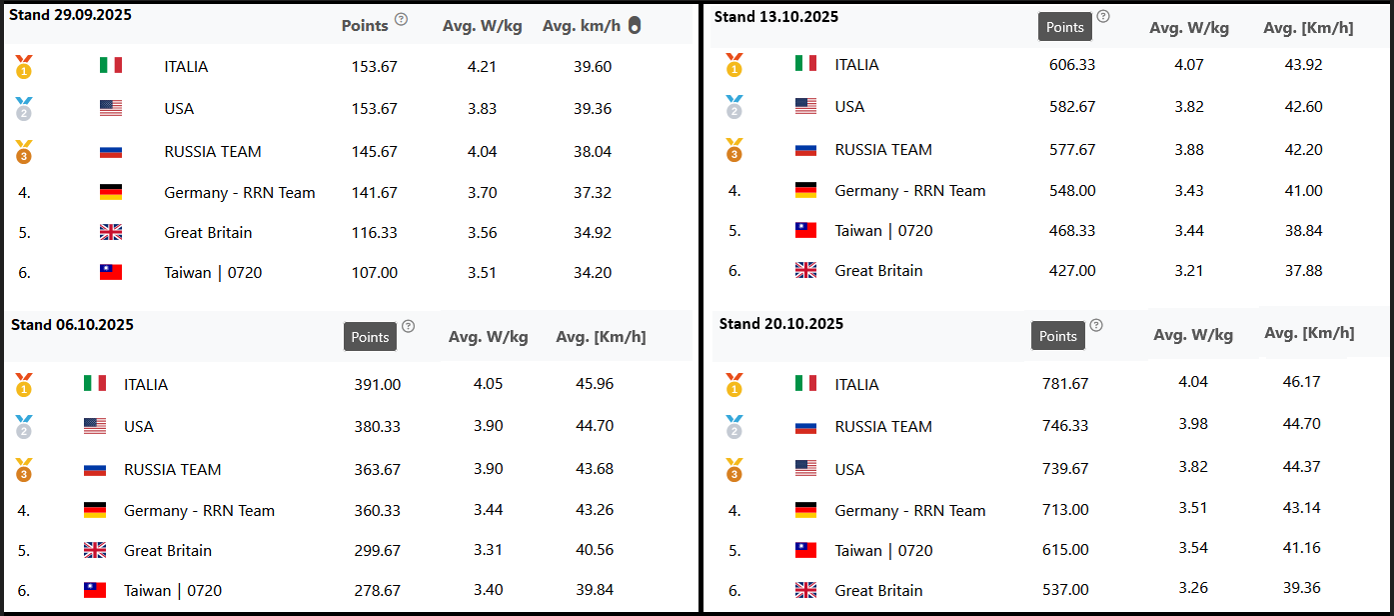Click the help icon beside Points in 20.10.2025 table

pos(1096,325)
